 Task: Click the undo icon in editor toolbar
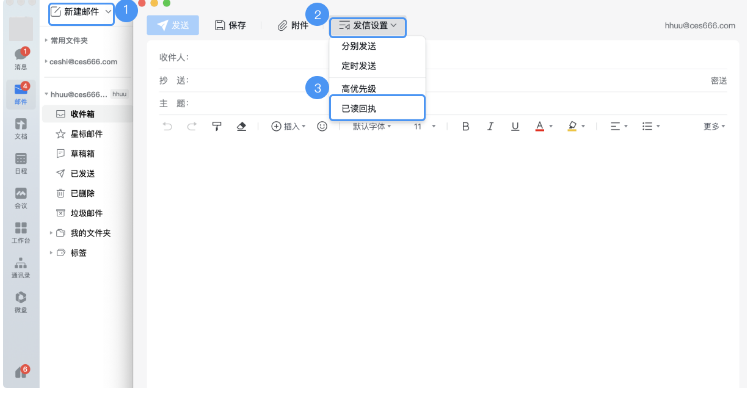click(x=167, y=126)
